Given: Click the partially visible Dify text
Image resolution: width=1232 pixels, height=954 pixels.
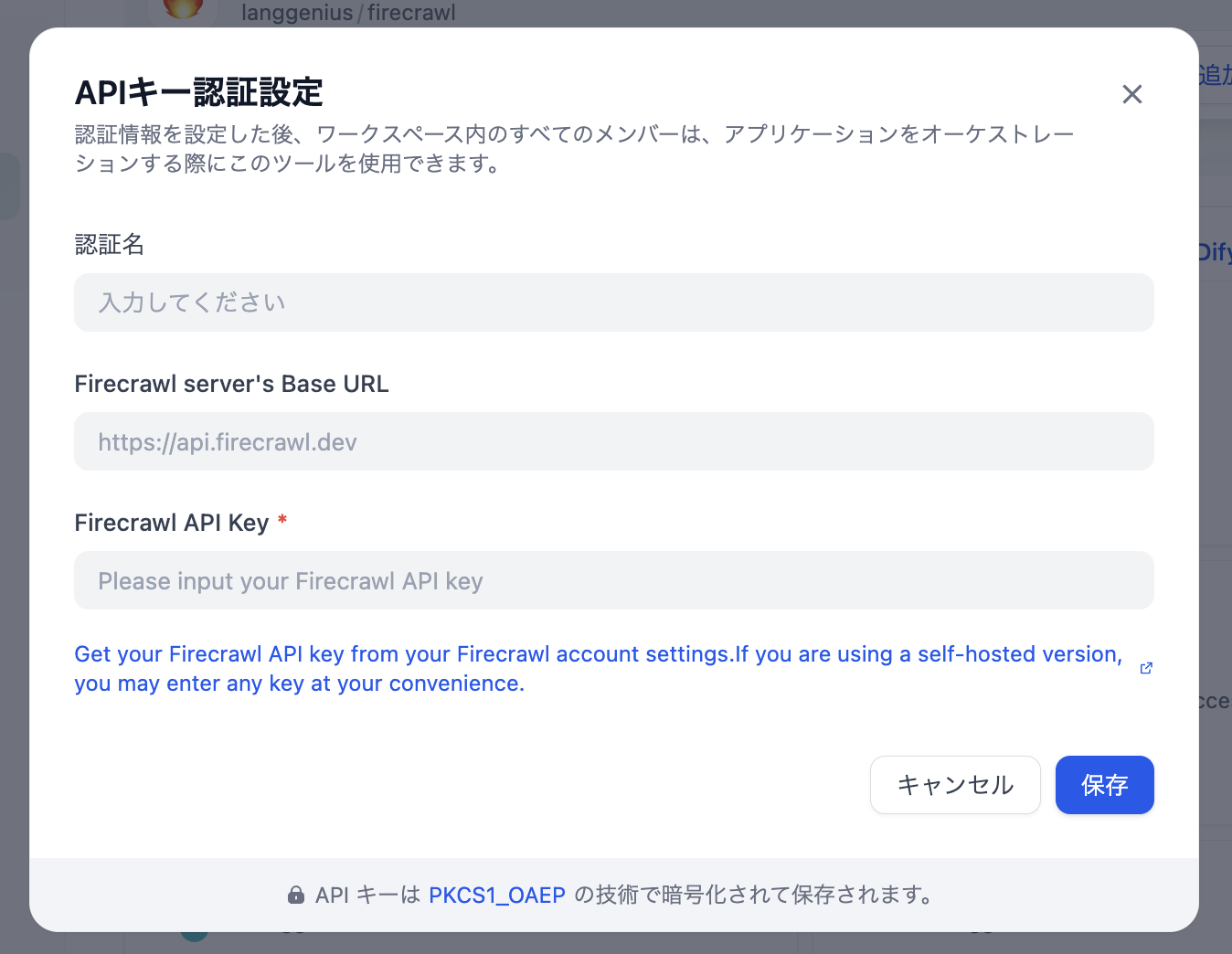Looking at the screenshot, I should [x=1215, y=251].
